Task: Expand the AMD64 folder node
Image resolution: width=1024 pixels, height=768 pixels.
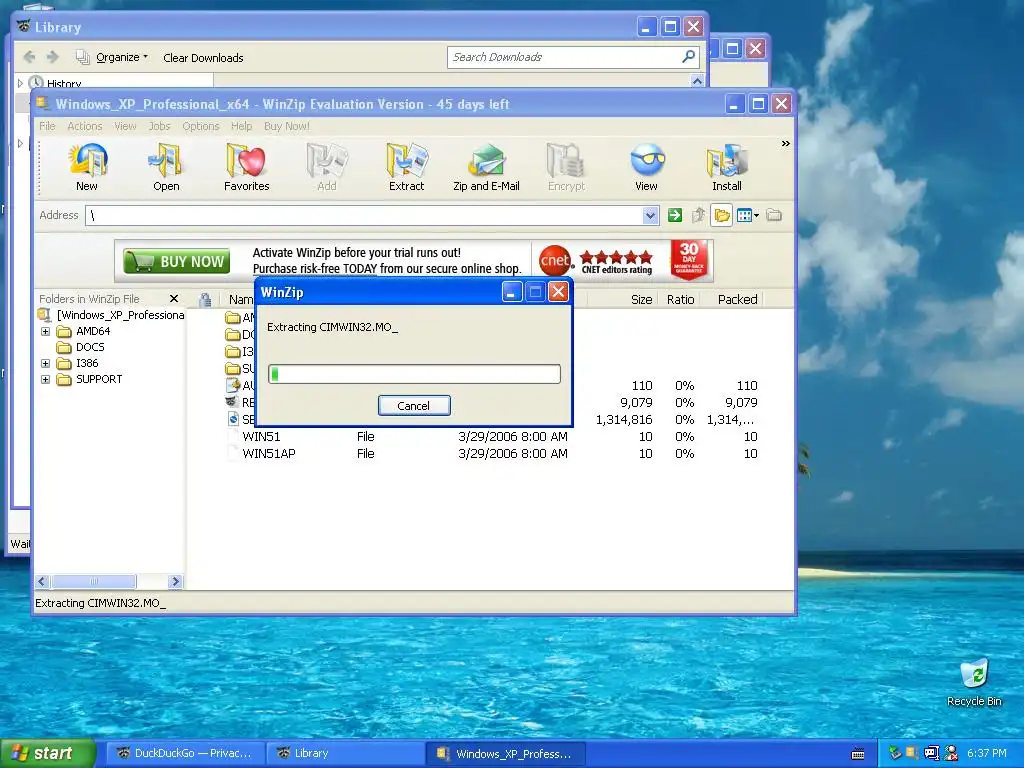Action: pos(45,331)
